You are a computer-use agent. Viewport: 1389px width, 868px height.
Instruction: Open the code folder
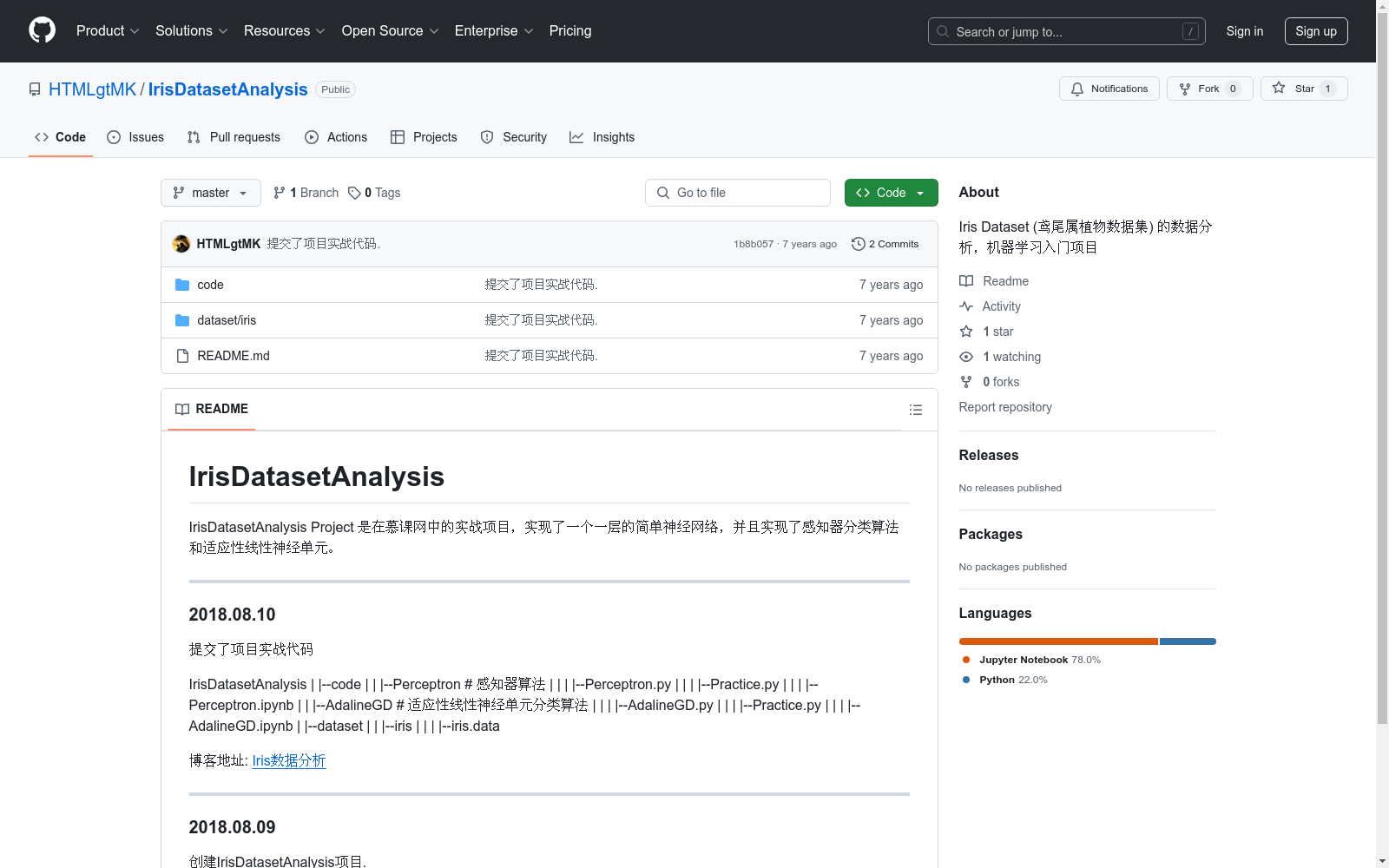[210, 285]
